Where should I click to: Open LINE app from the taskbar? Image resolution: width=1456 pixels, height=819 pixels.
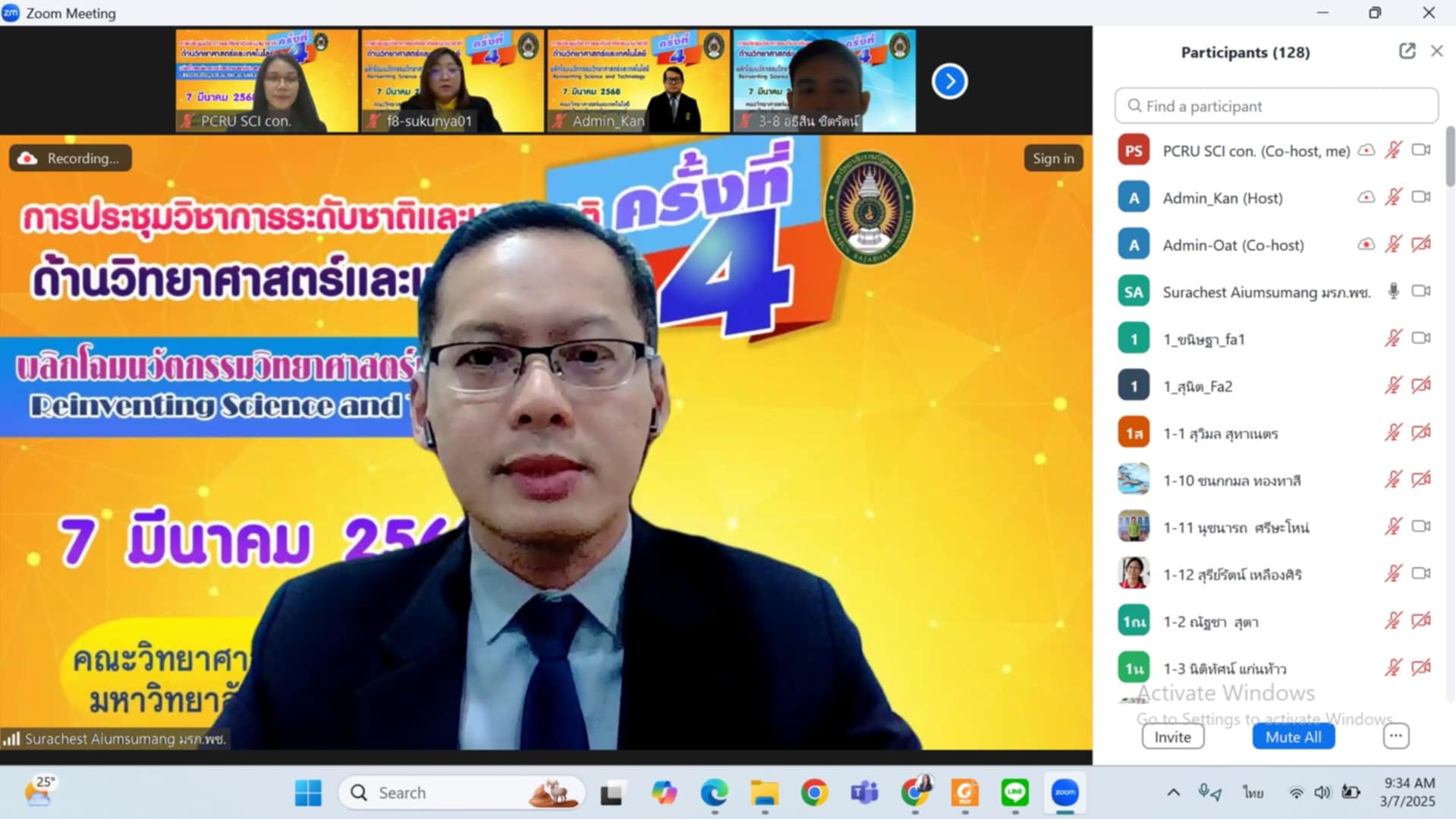click(1014, 792)
